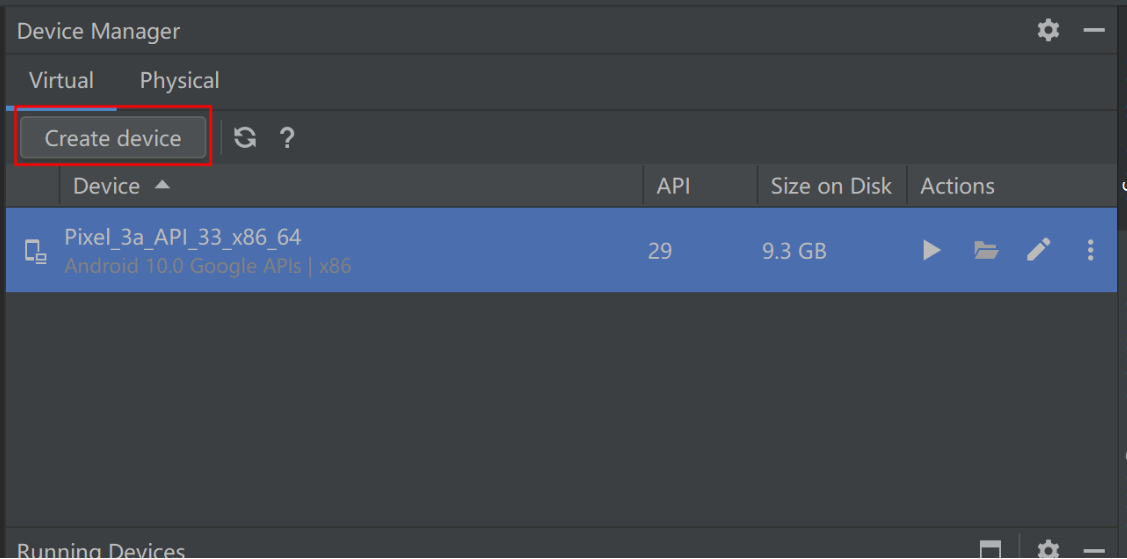Toggle sort arrow on Device column
The image size is (1127, 559).
click(x=162, y=185)
